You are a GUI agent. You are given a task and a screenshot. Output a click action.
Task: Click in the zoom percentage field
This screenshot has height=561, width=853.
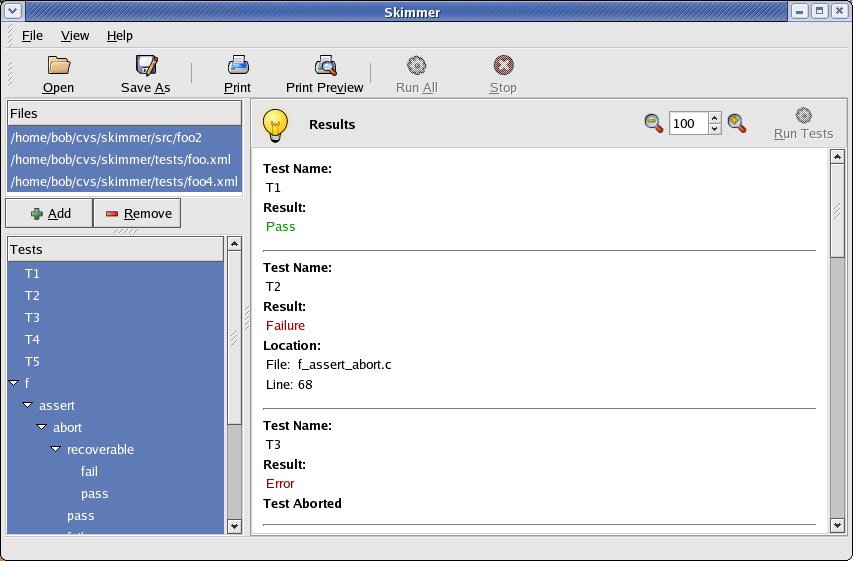688,124
